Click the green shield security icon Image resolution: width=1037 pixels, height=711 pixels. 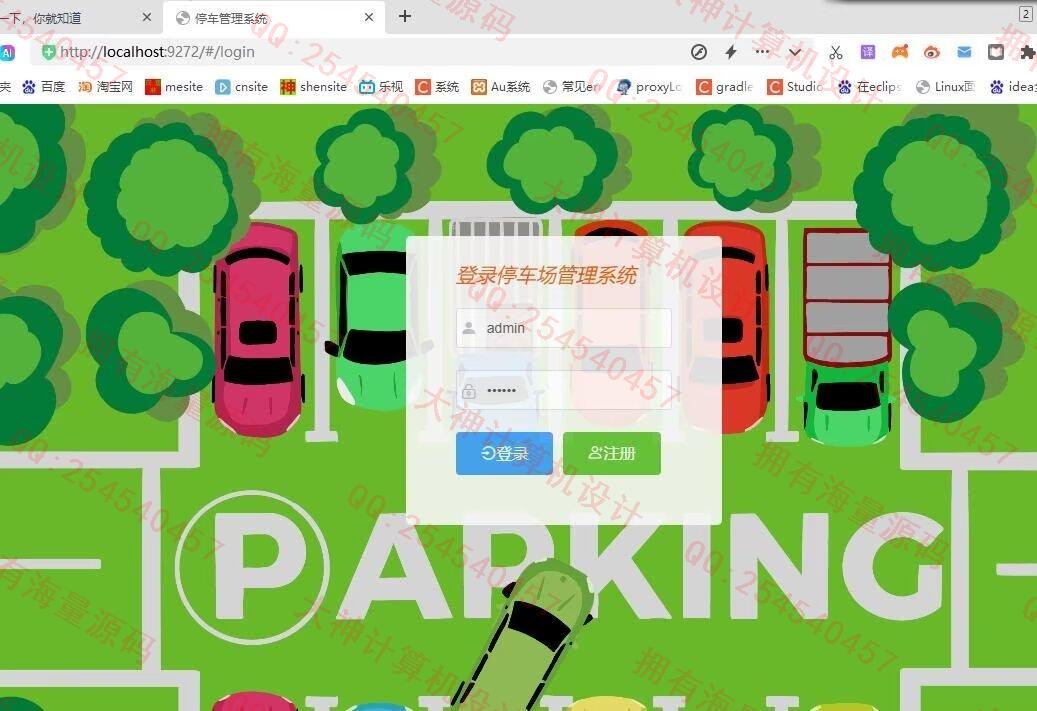tap(48, 52)
